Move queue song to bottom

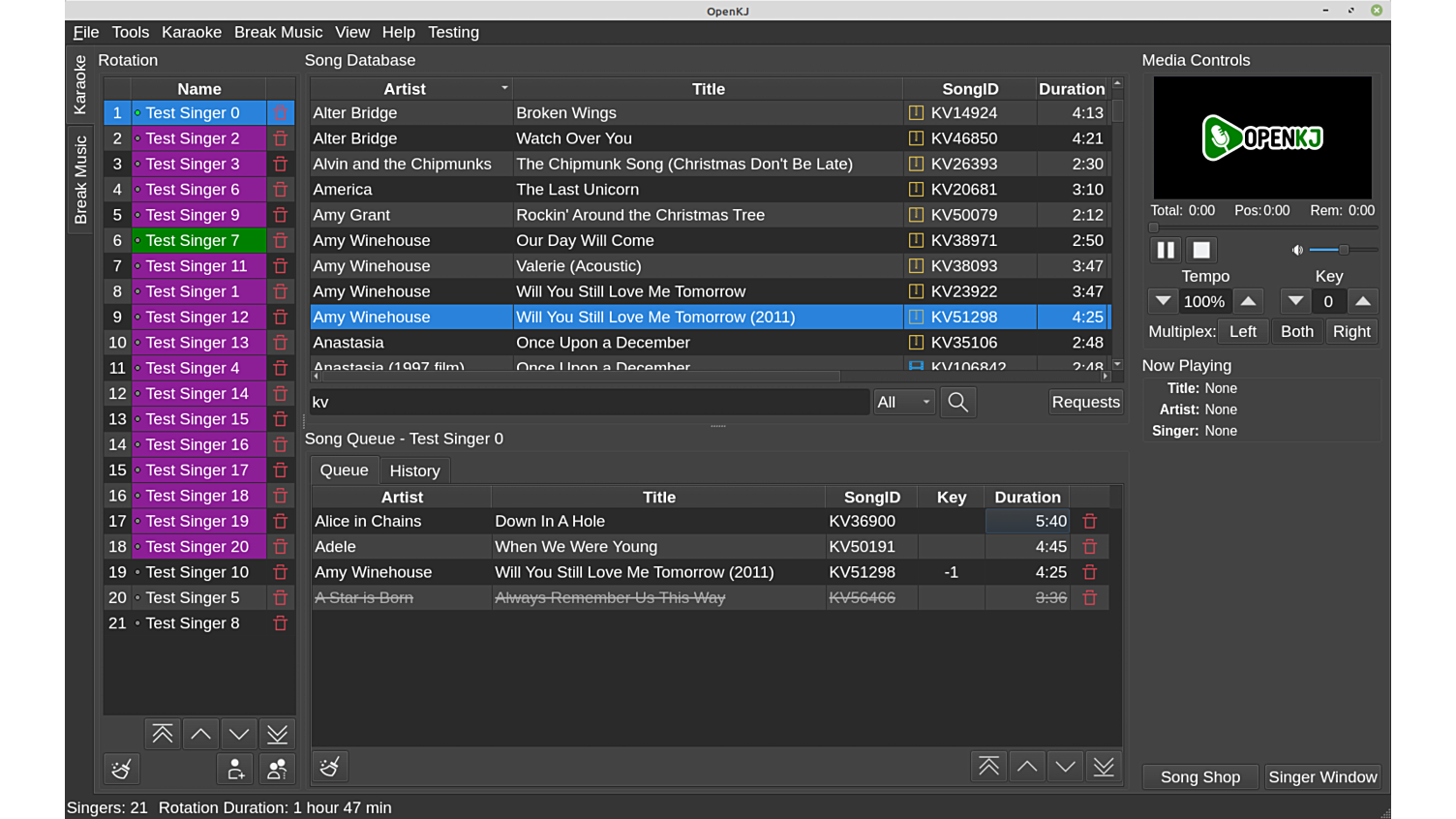tap(1104, 767)
